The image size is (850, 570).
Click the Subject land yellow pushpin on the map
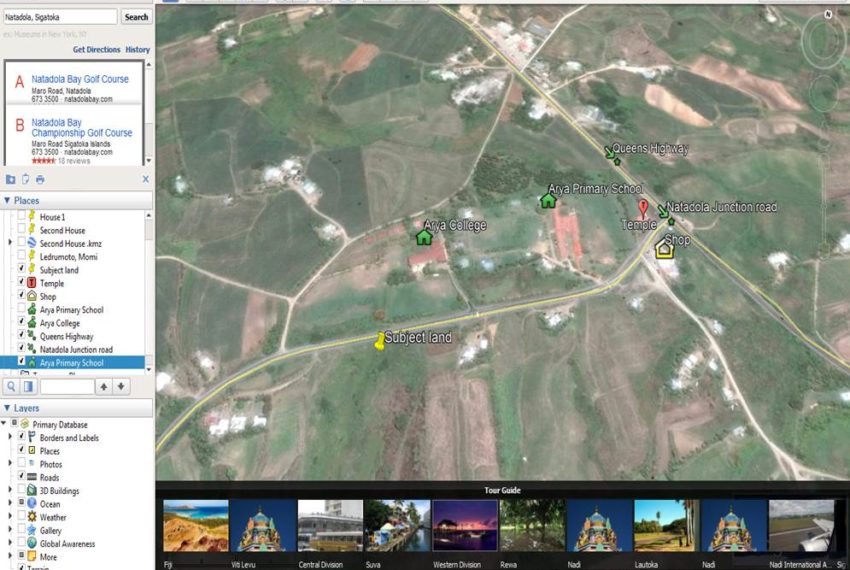click(x=379, y=342)
